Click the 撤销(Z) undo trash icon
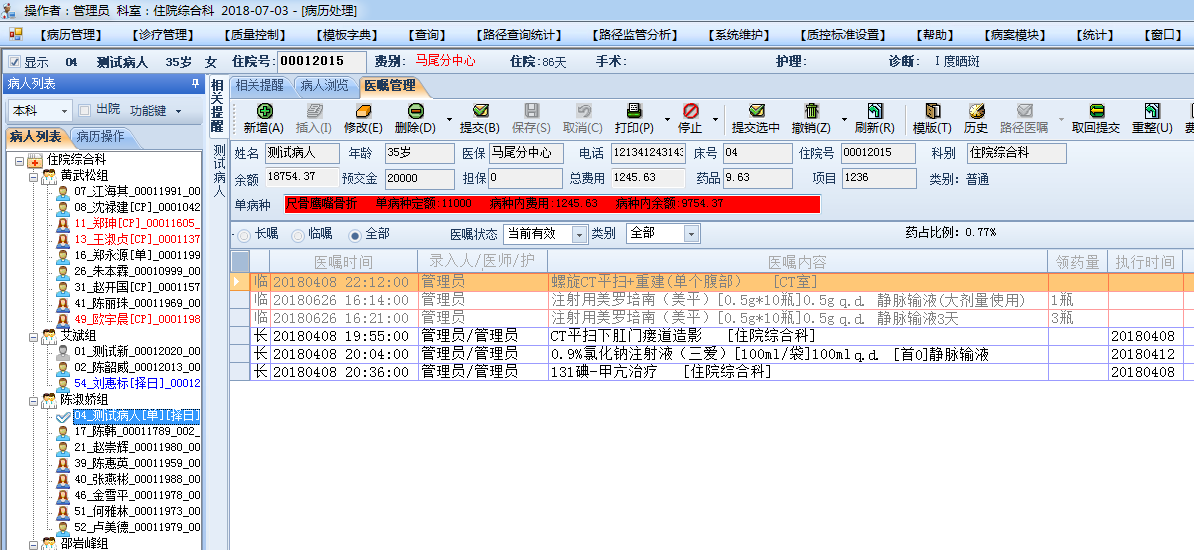 pos(811,111)
